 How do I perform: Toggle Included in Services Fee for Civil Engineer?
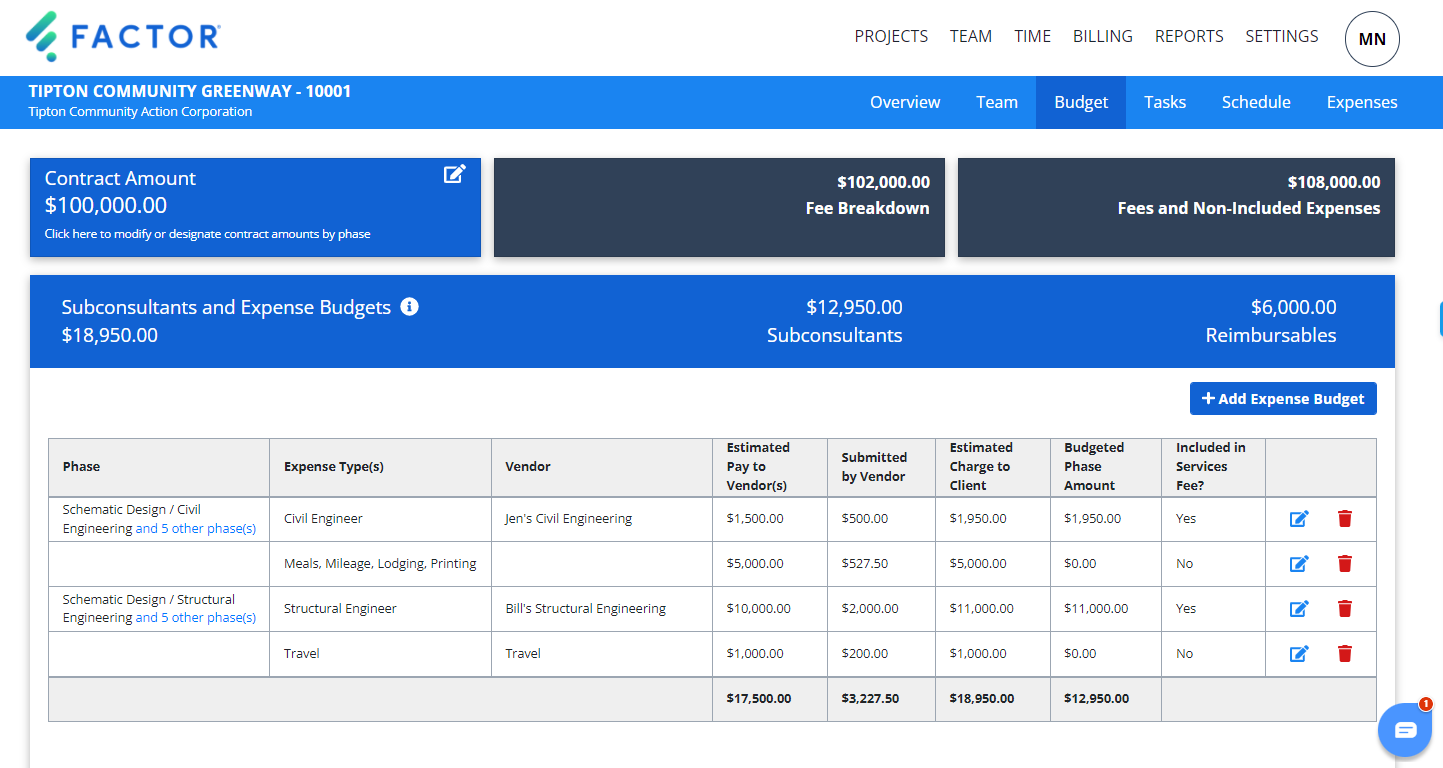pyautogui.click(x=1186, y=518)
